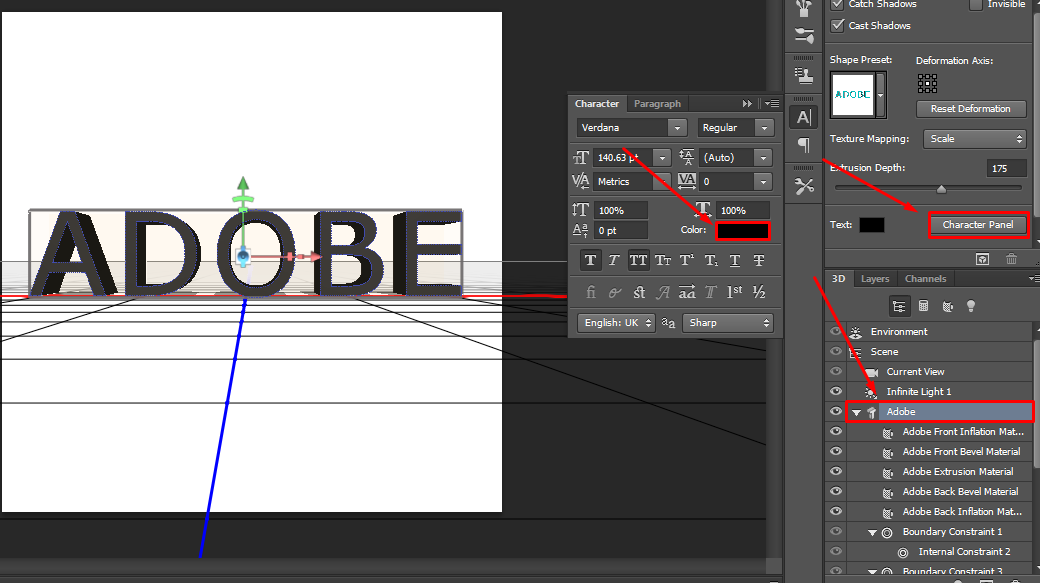Toggle Small Caps text style
1040x583 pixels.
click(x=663, y=261)
